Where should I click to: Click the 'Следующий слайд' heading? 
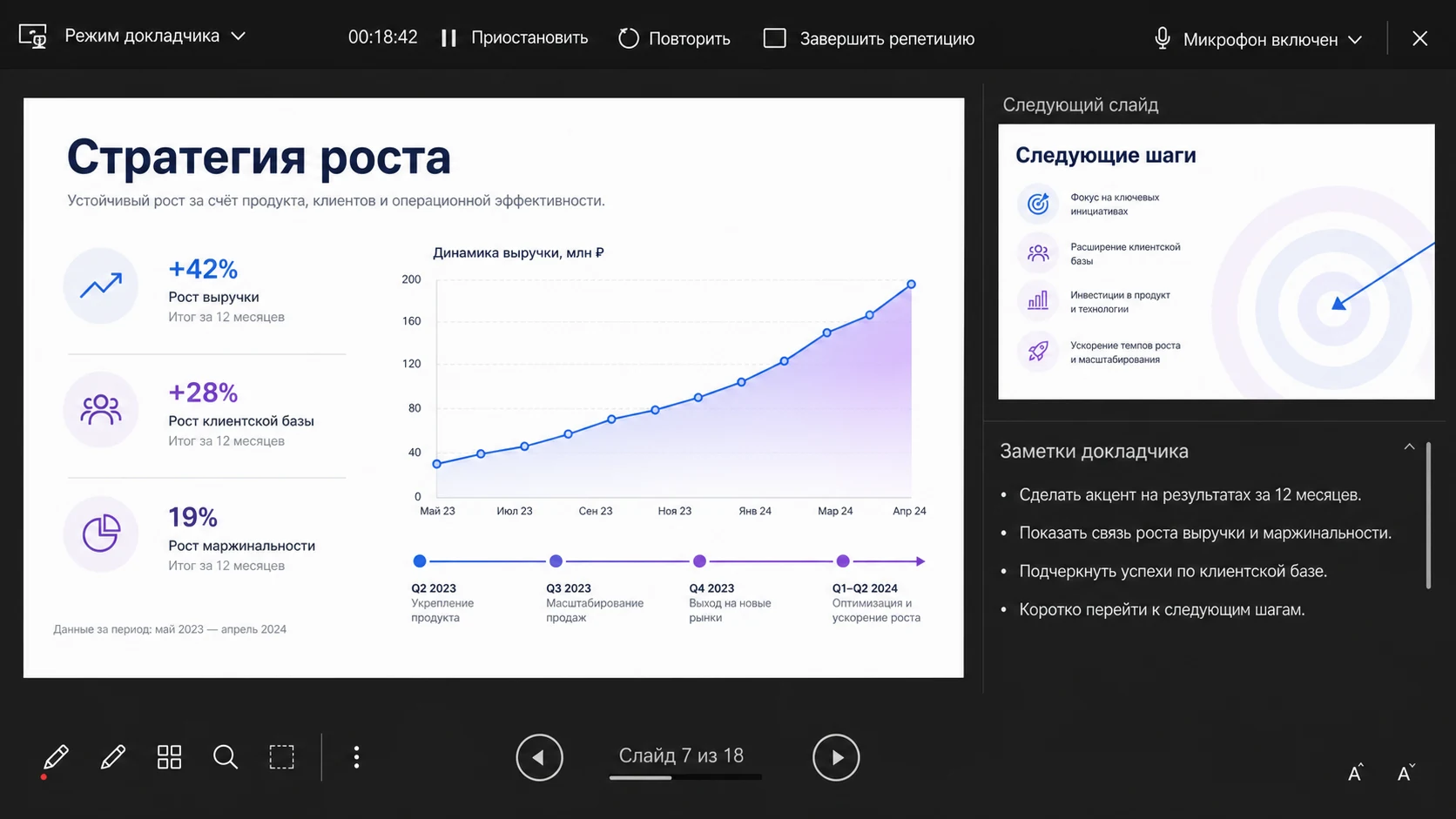click(1081, 104)
